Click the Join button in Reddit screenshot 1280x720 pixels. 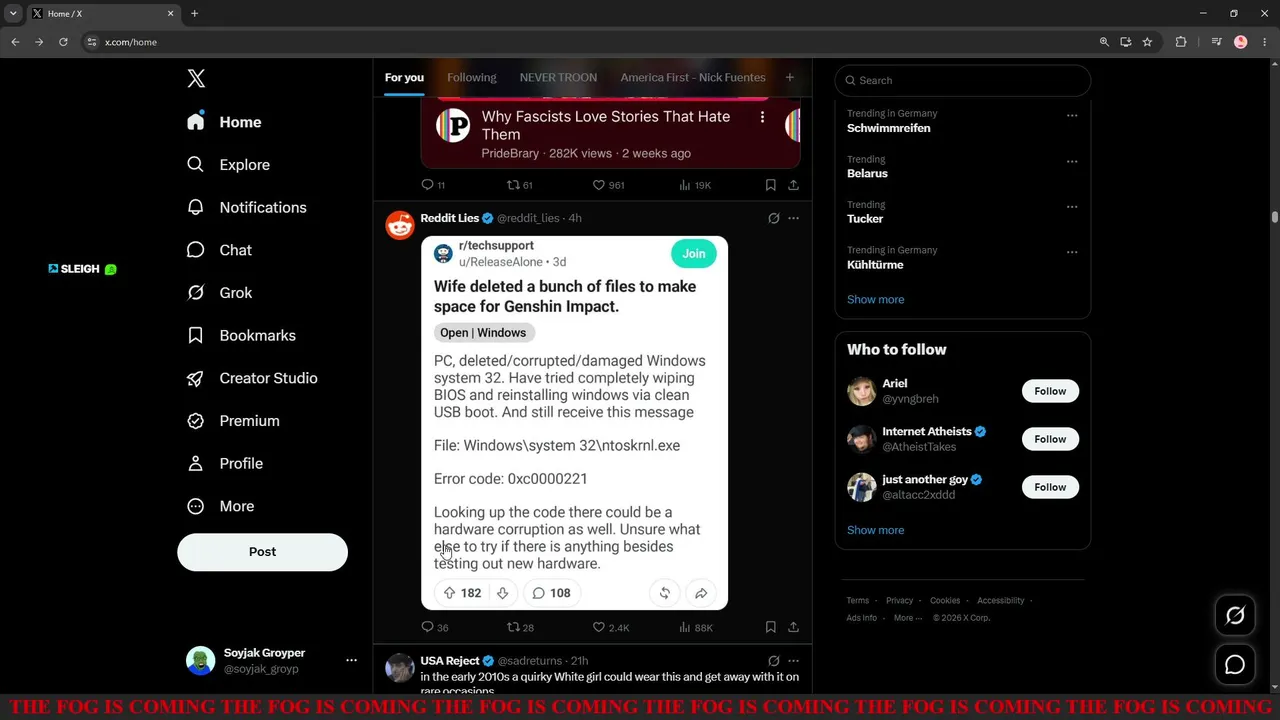point(694,254)
